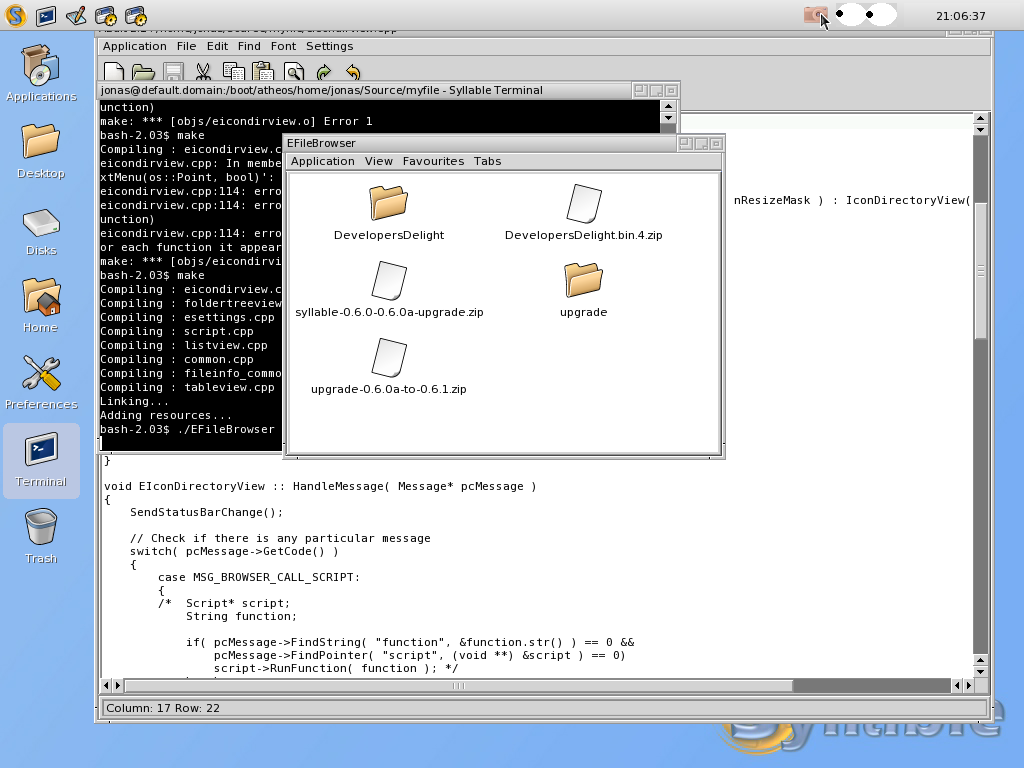Launch Terminal from the top dock
The image size is (1024, 768).
pos(46,16)
